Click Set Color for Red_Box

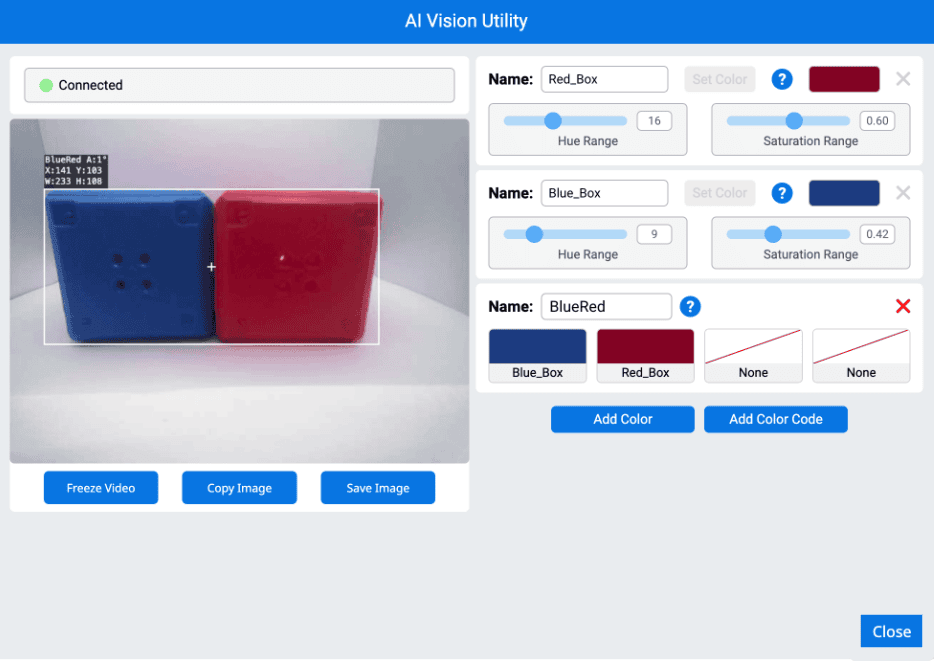720,79
